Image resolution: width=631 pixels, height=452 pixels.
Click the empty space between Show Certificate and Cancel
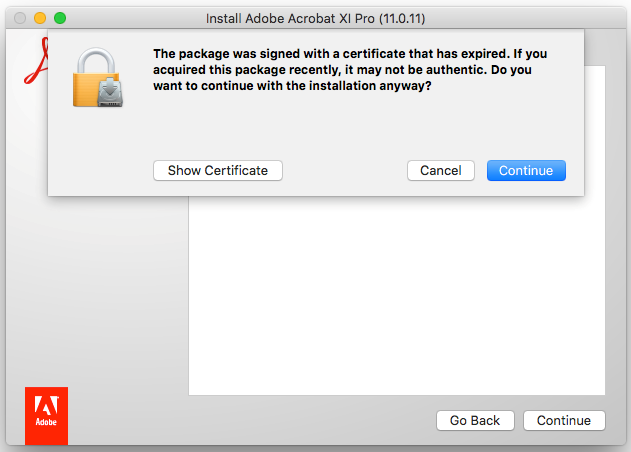[345, 171]
